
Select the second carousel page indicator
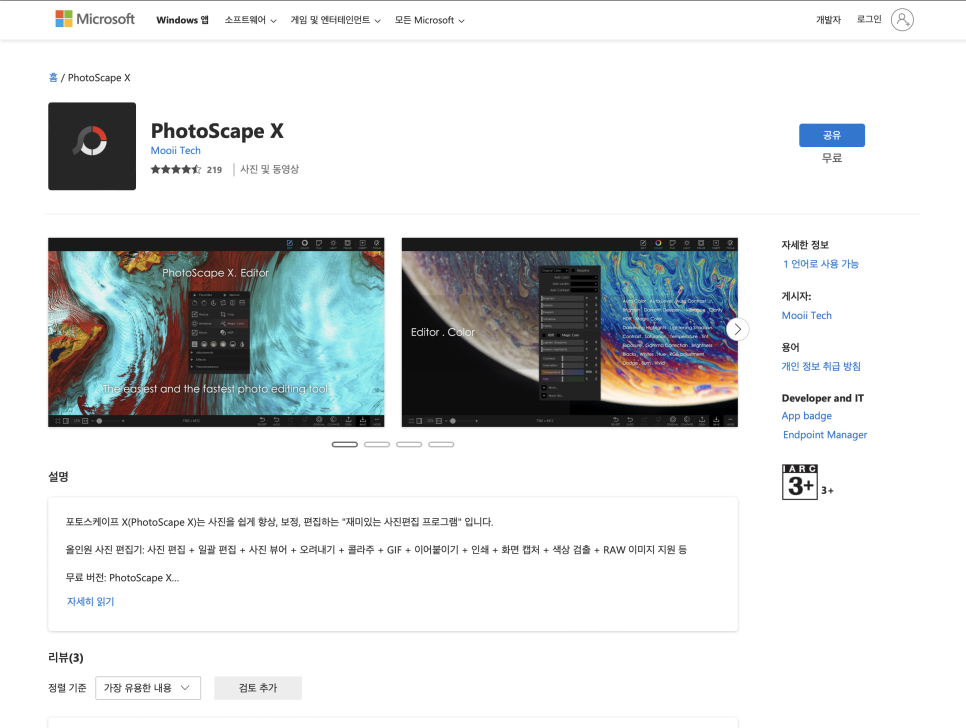(377, 444)
